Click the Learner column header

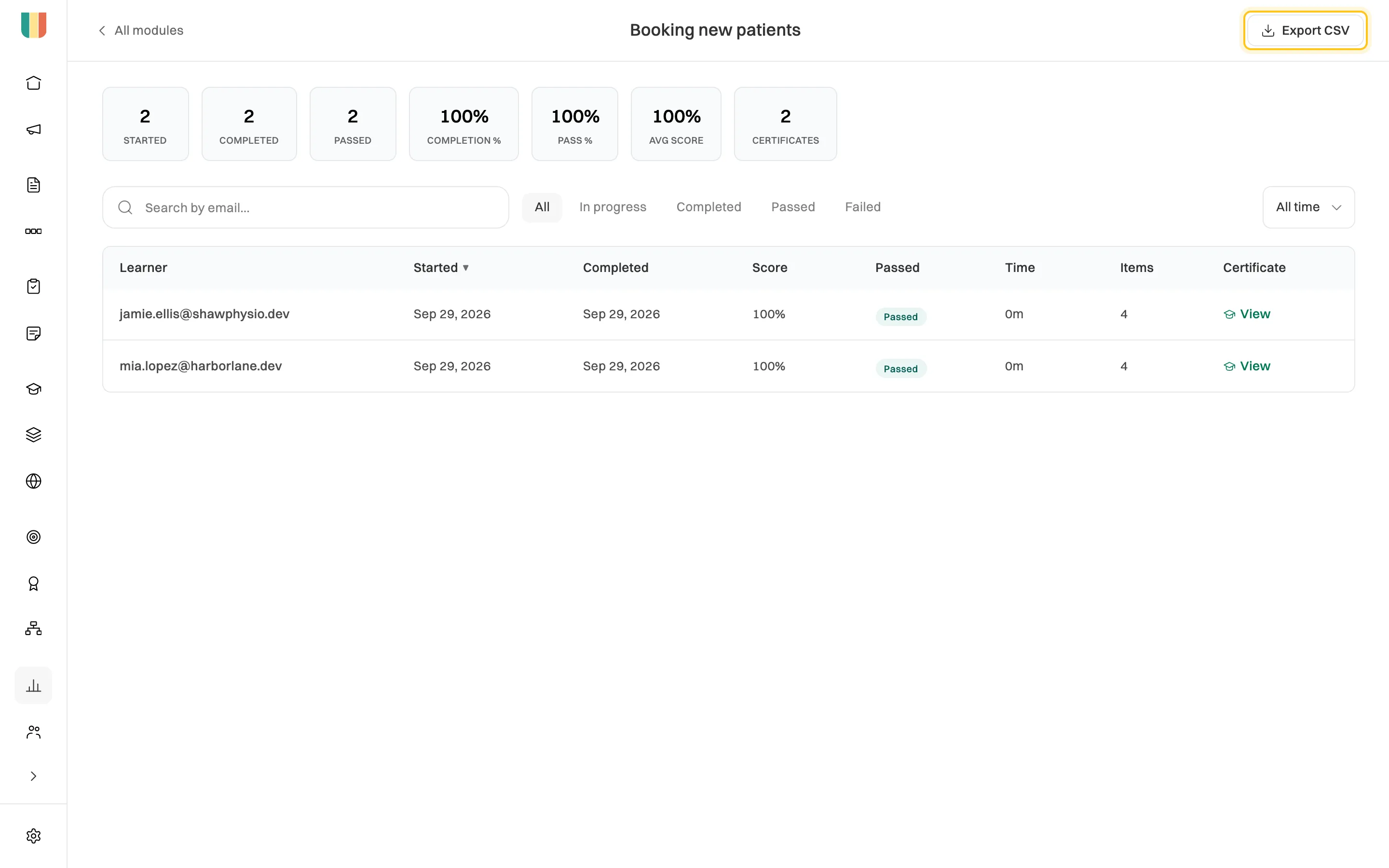click(143, 268)
